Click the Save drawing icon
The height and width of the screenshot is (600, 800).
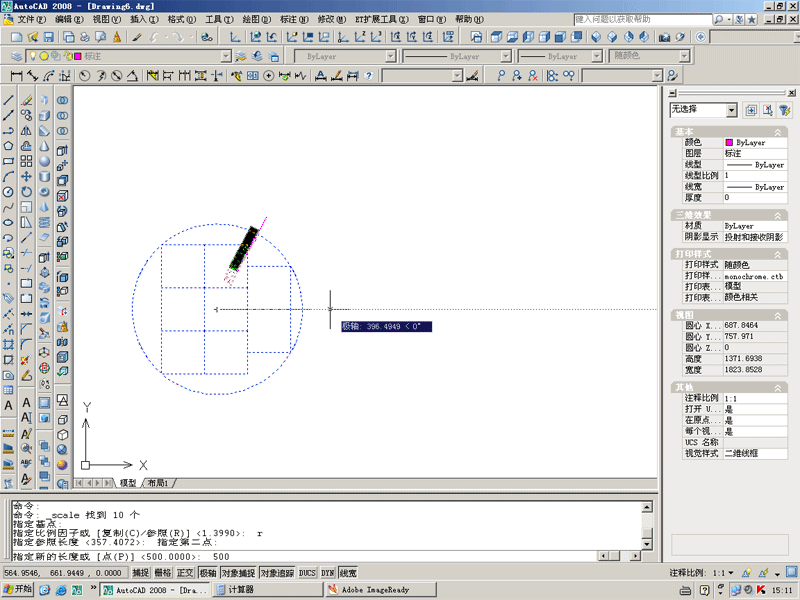click(48, 37)
